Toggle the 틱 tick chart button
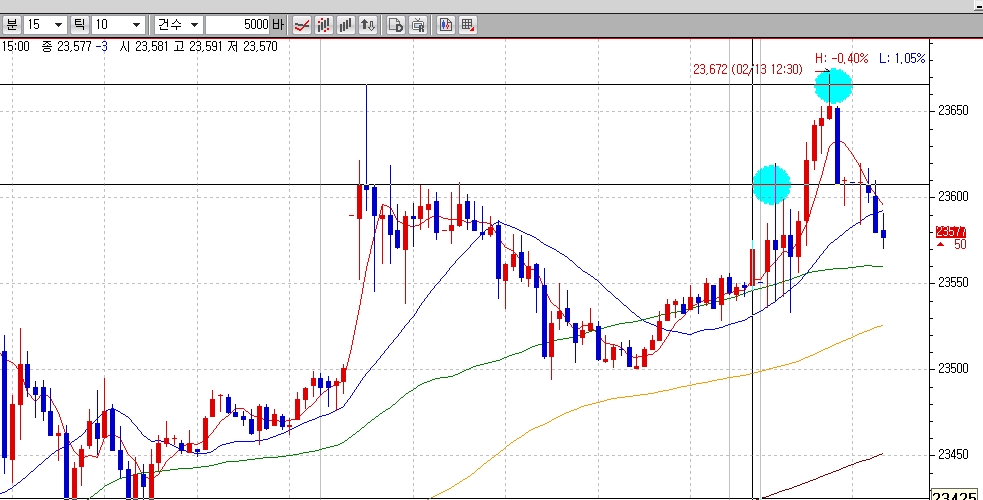 pos(80,25)
